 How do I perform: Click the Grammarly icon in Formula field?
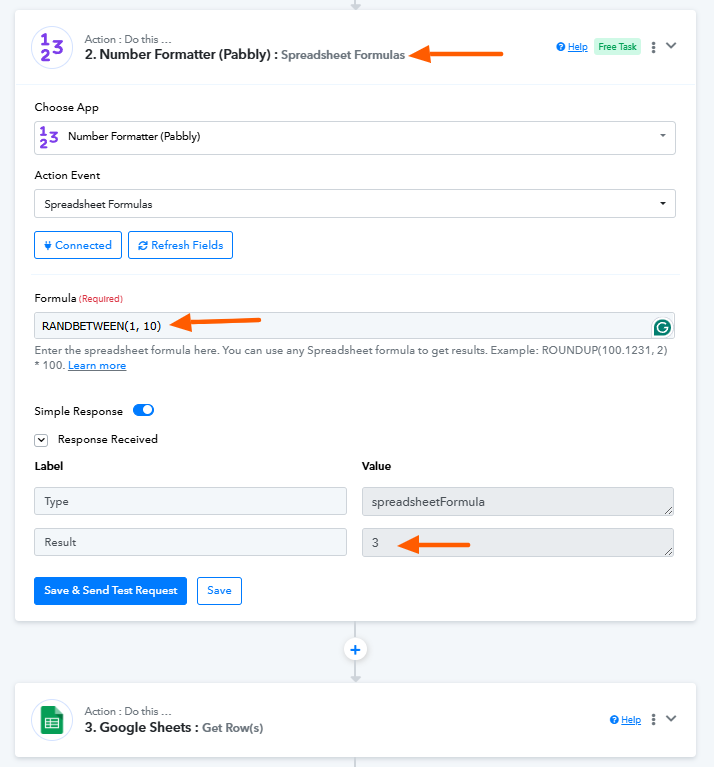pos(662,327)
